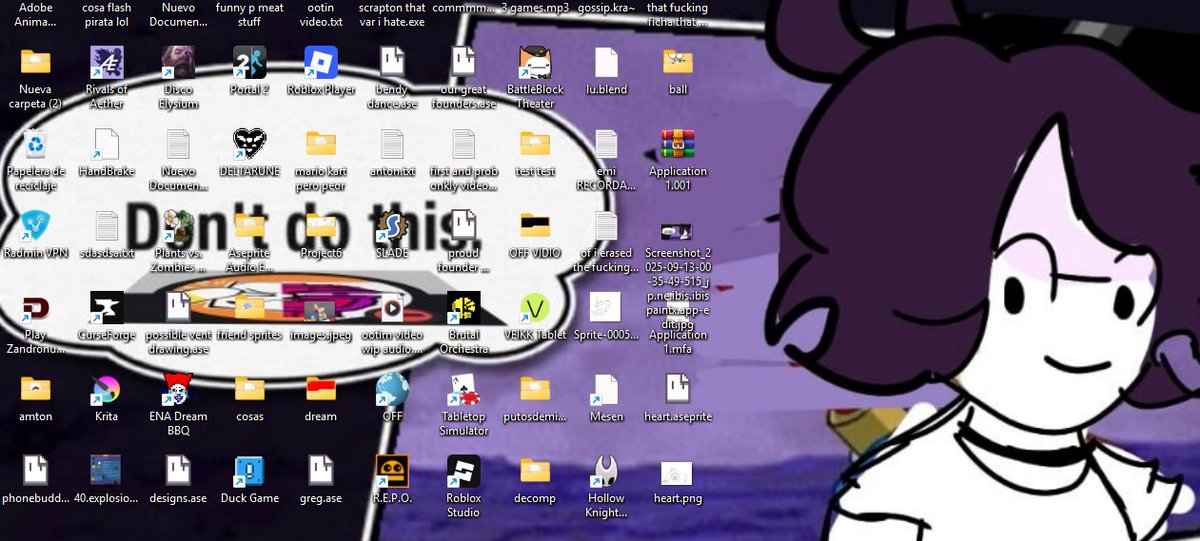Select the ootim video wip audio file
The width and height of the screenshot is (1200, 541).
pyautogui.click(x=392, y=308)
